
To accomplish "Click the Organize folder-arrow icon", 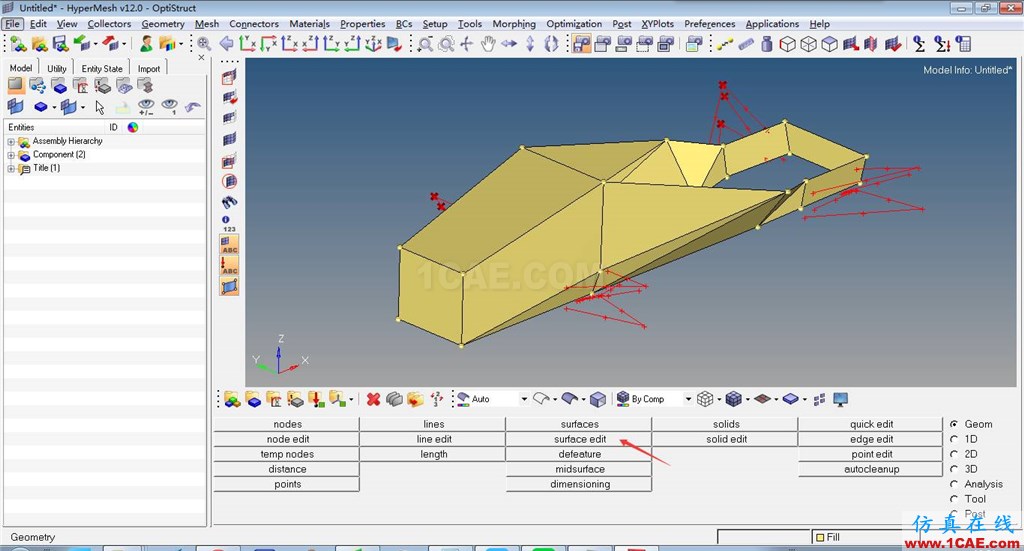I will tap(415, 399).
